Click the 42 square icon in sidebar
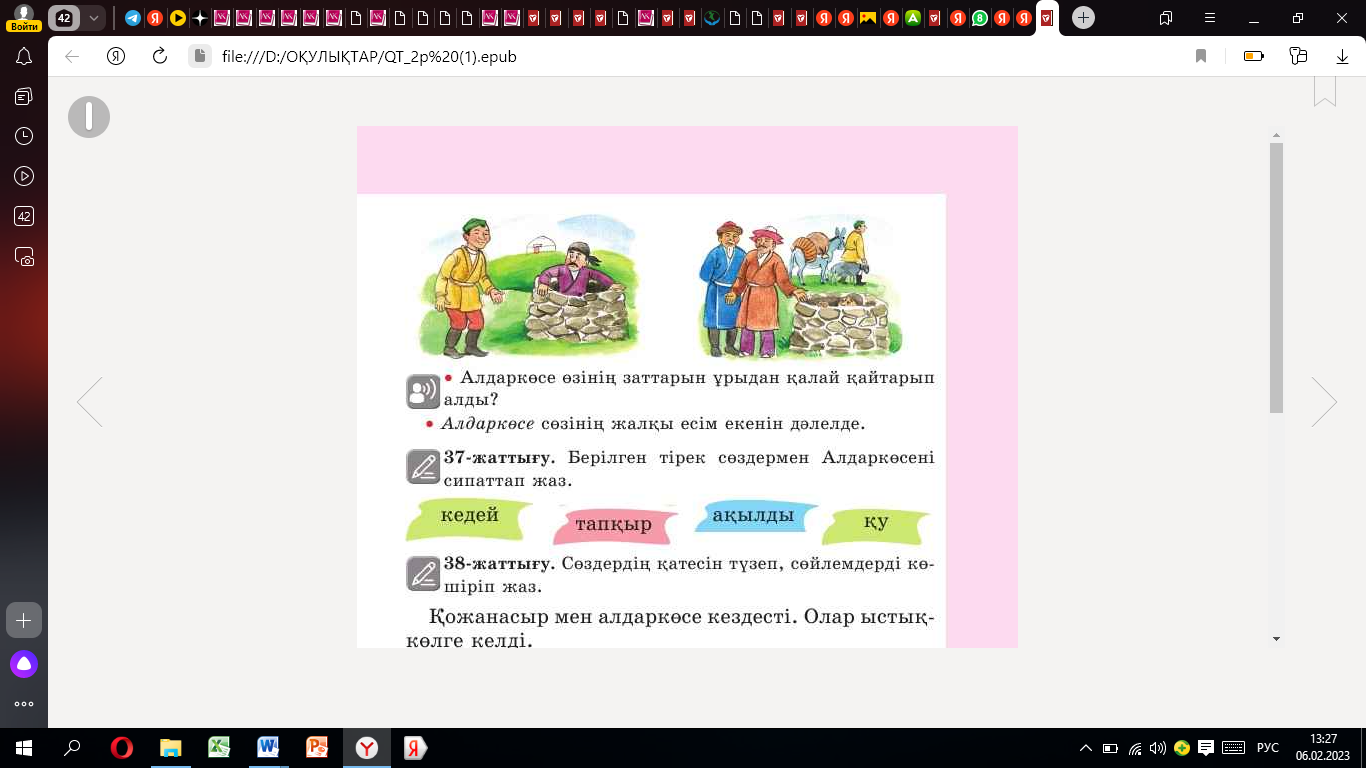The width and height of the screenshot is (1366, 768). [24, 216]
